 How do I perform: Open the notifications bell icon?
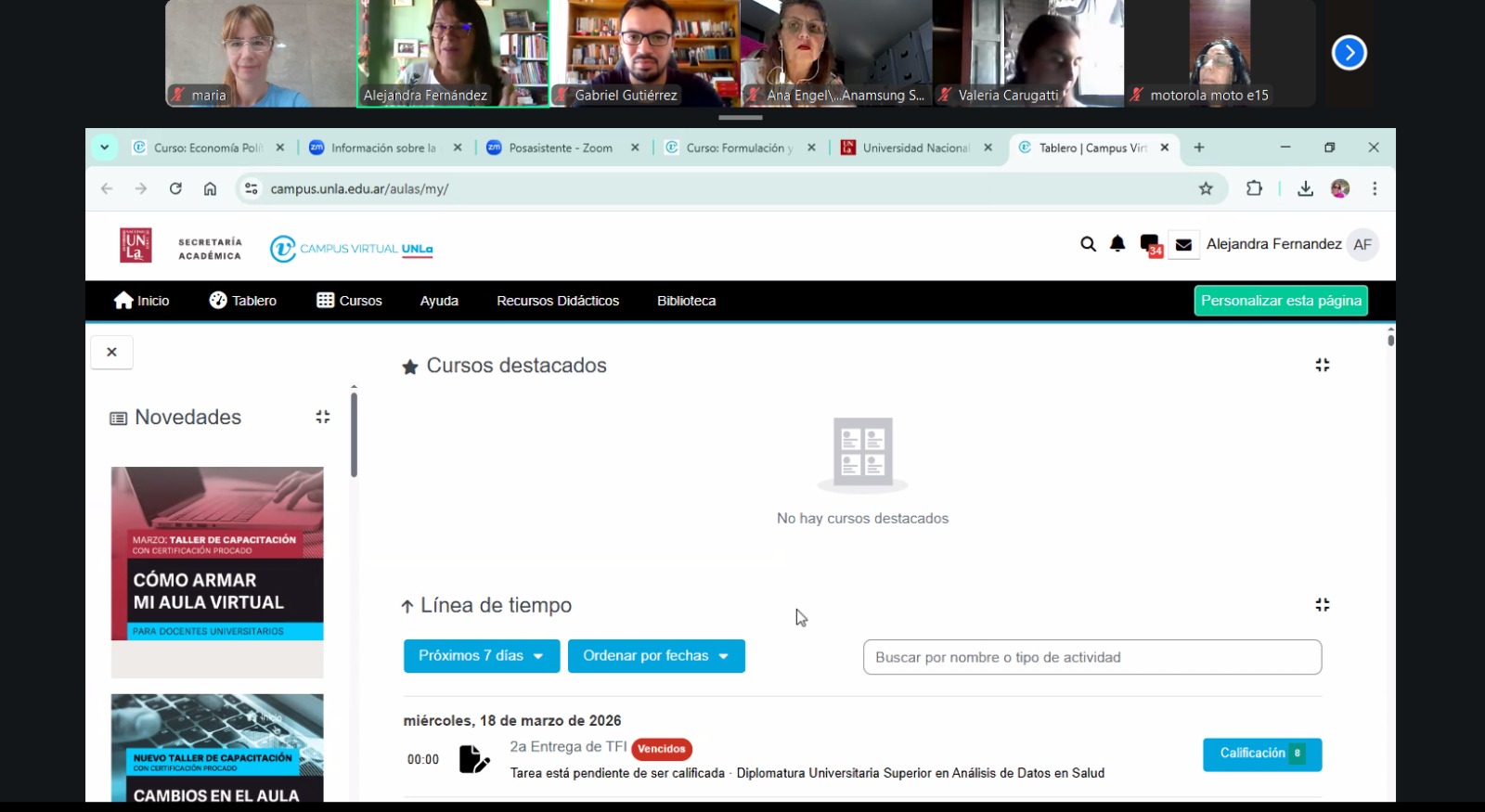[x=1117, y=244]
